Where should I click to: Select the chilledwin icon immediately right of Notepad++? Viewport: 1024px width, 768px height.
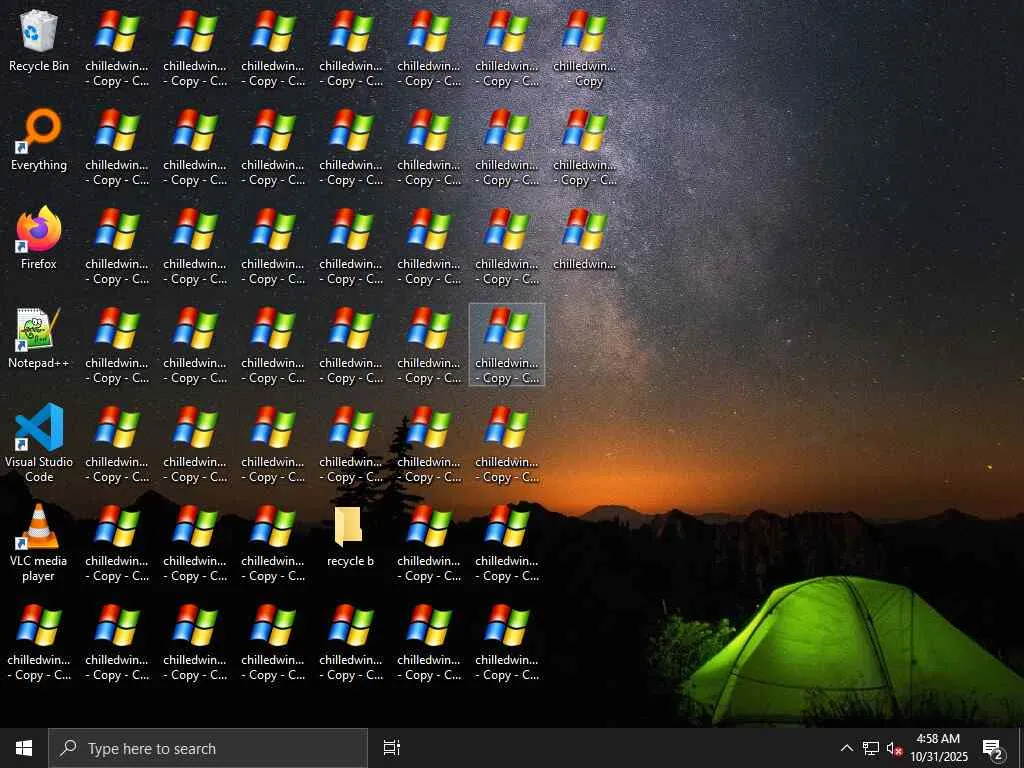click(117, 346)
